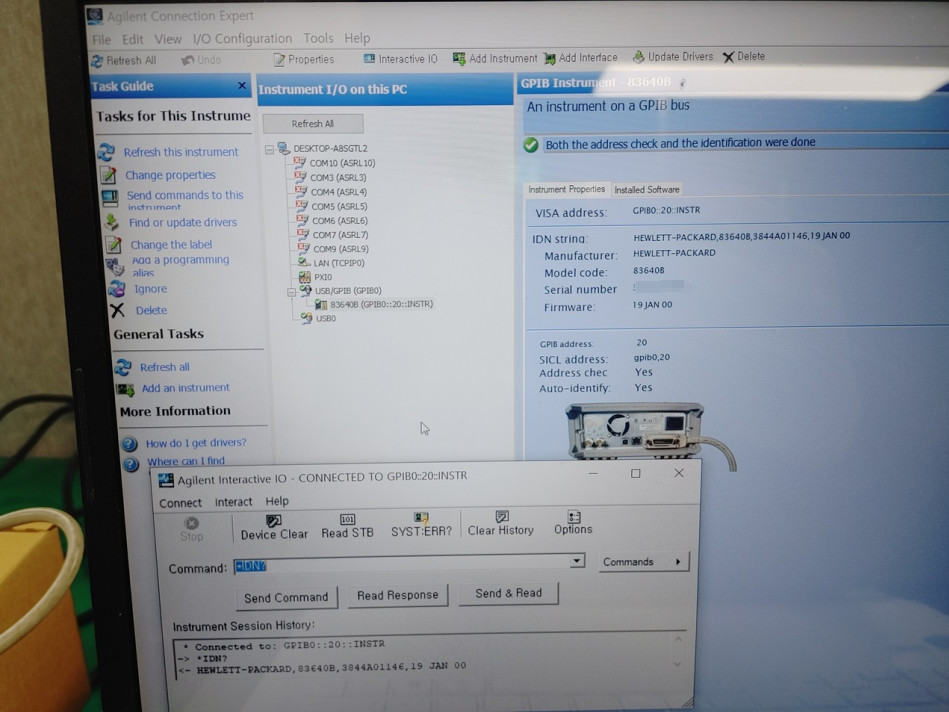
Task: Click Find or update drivers icon
Action: coord(112,222)
